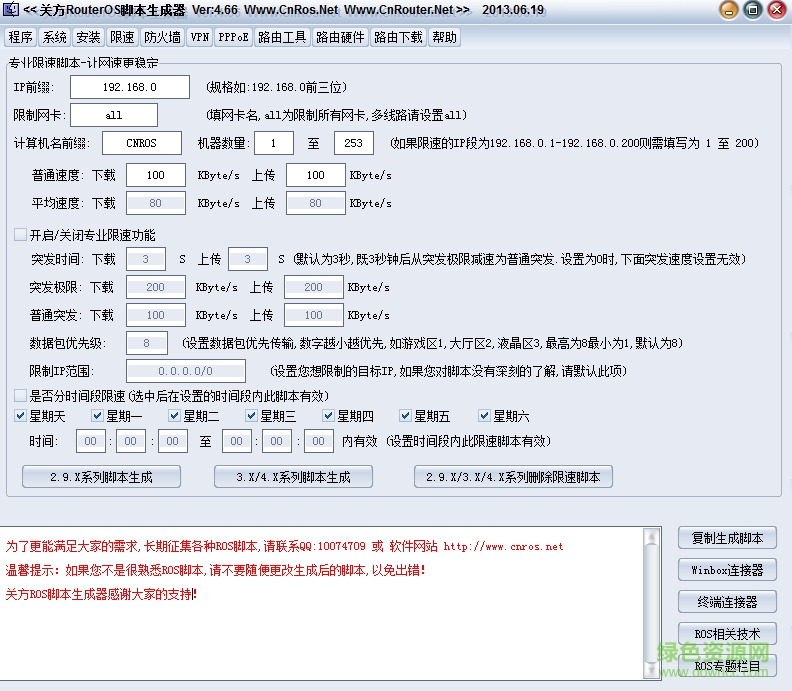792x691 pixels.
Task: Uncheck the 星期一 checkbox
Action: pos(97,416)
